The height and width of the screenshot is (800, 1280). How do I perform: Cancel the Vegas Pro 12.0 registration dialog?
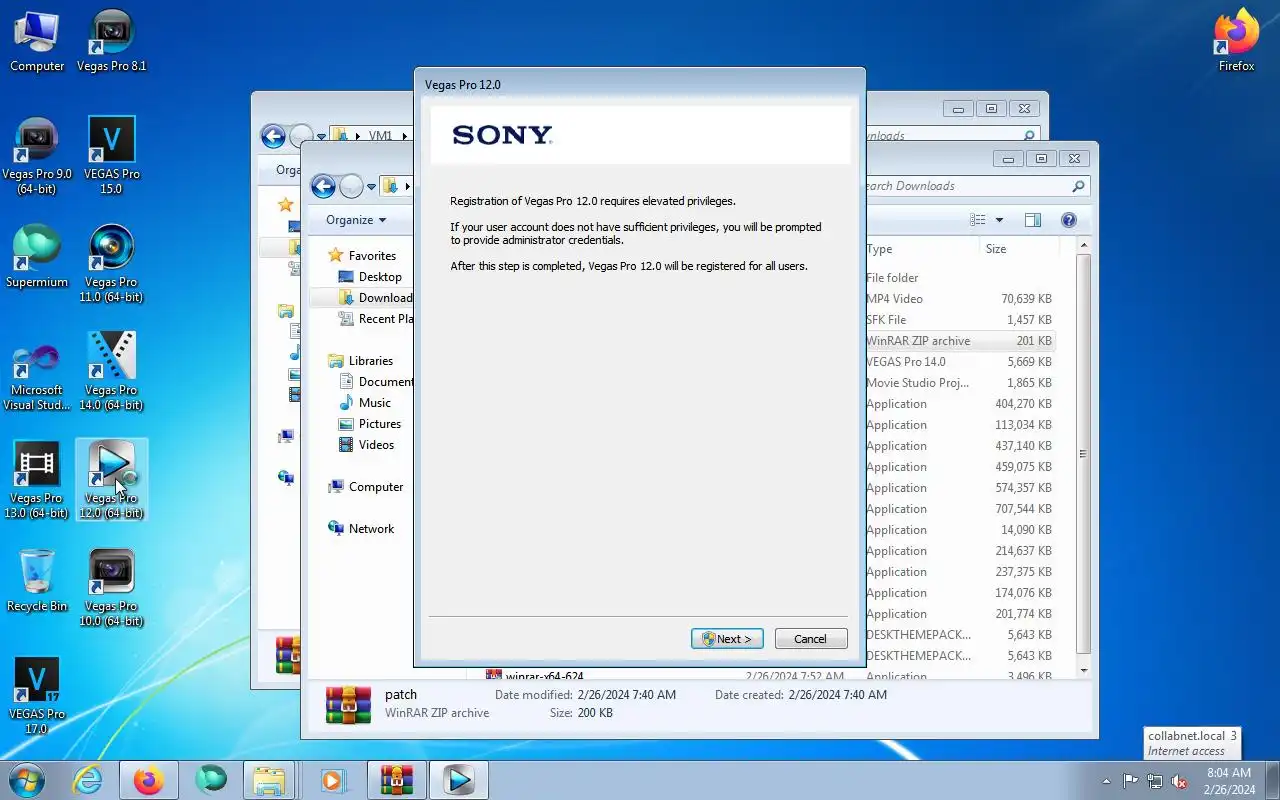click(x=810, y=639)
